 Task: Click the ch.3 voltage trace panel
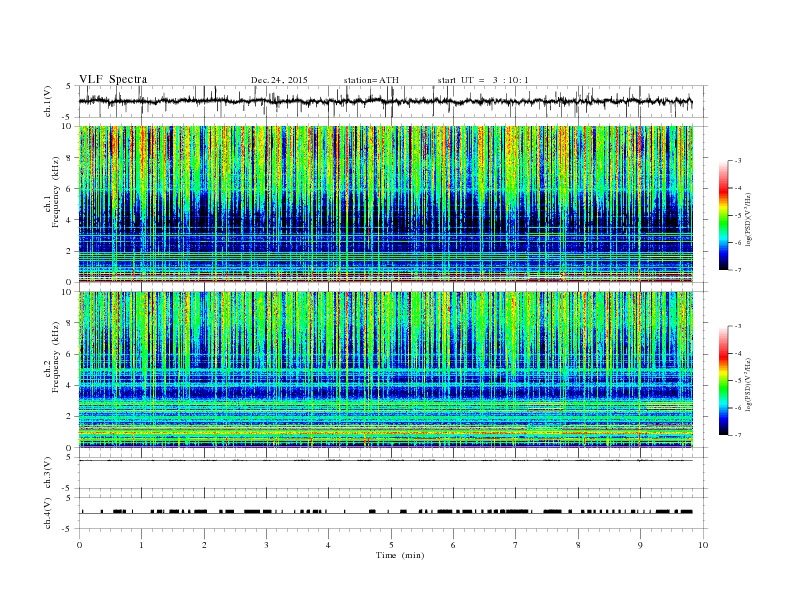click(393, 473)
